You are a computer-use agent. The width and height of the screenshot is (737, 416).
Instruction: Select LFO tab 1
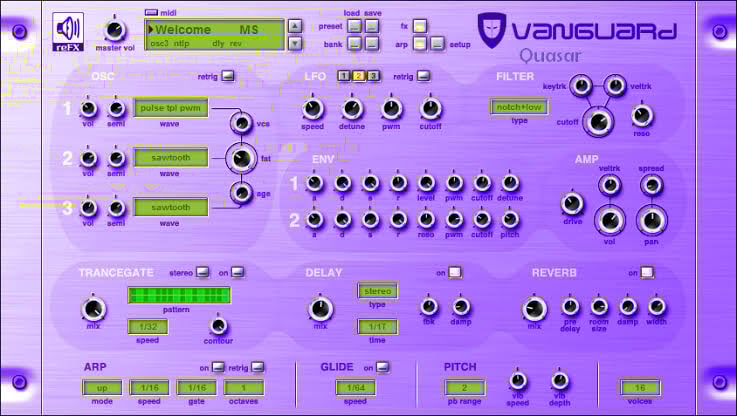tap(344, 76)
